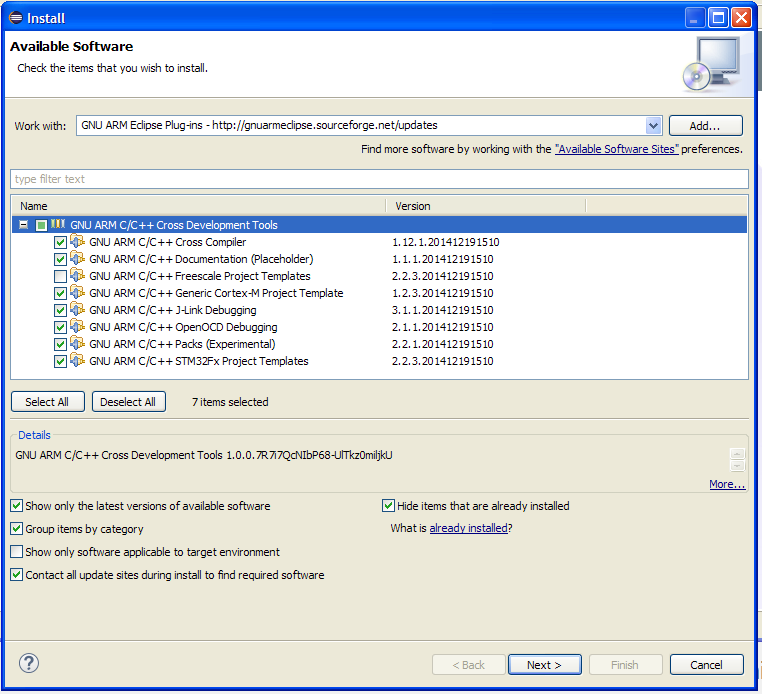This screenshot has height=694, width=762.
Task: Collapse the GNU ARM C/C++ Cross Development Tools tree
Action: (23, 225)
